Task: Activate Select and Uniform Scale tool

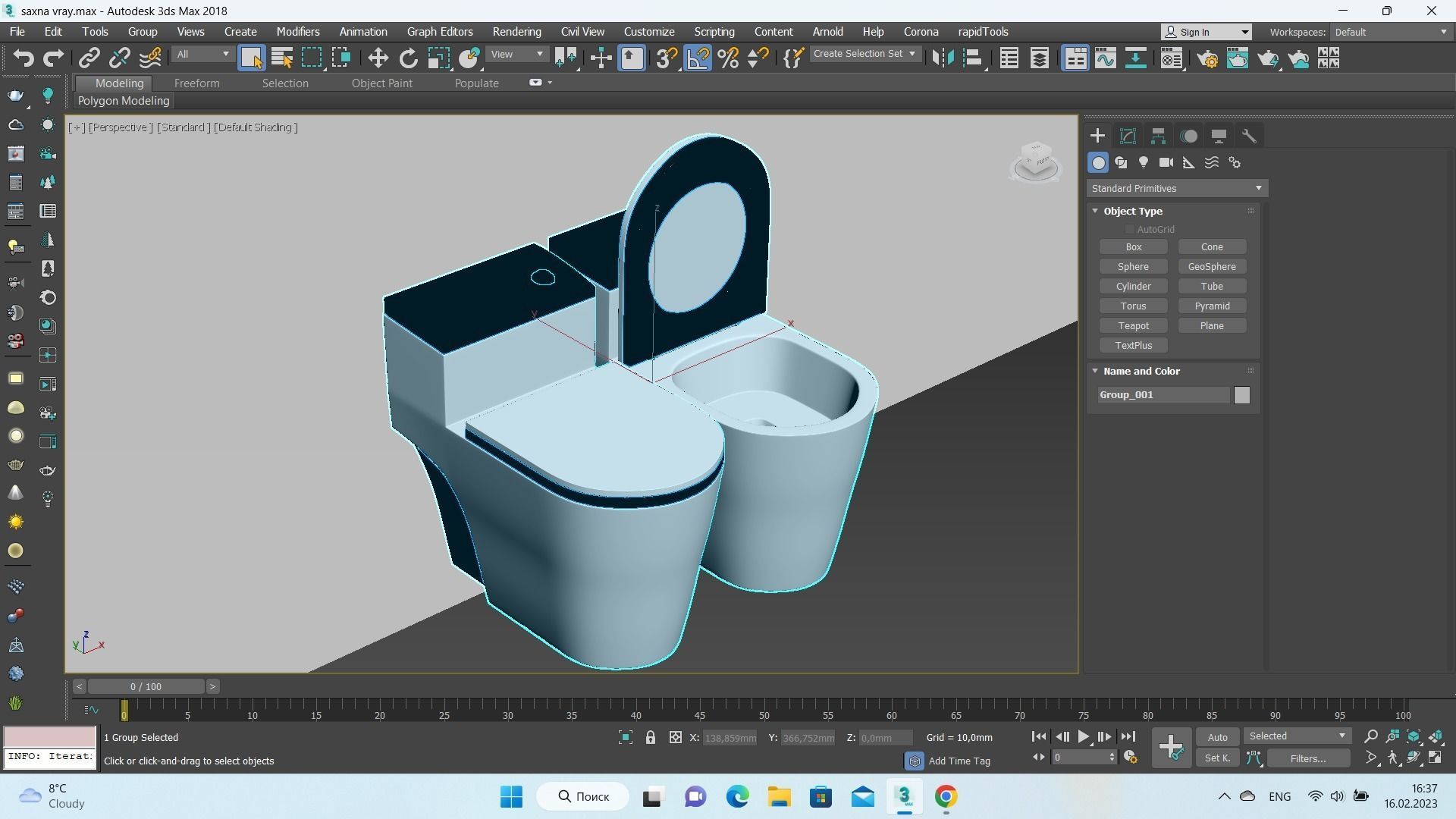Action: click(x=438, y=58)
